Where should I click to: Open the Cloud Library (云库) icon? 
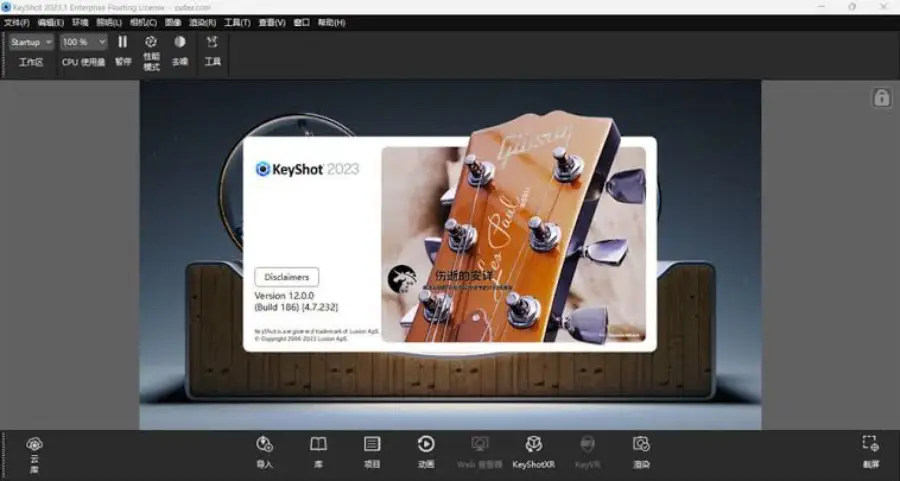tap(34, 445)
